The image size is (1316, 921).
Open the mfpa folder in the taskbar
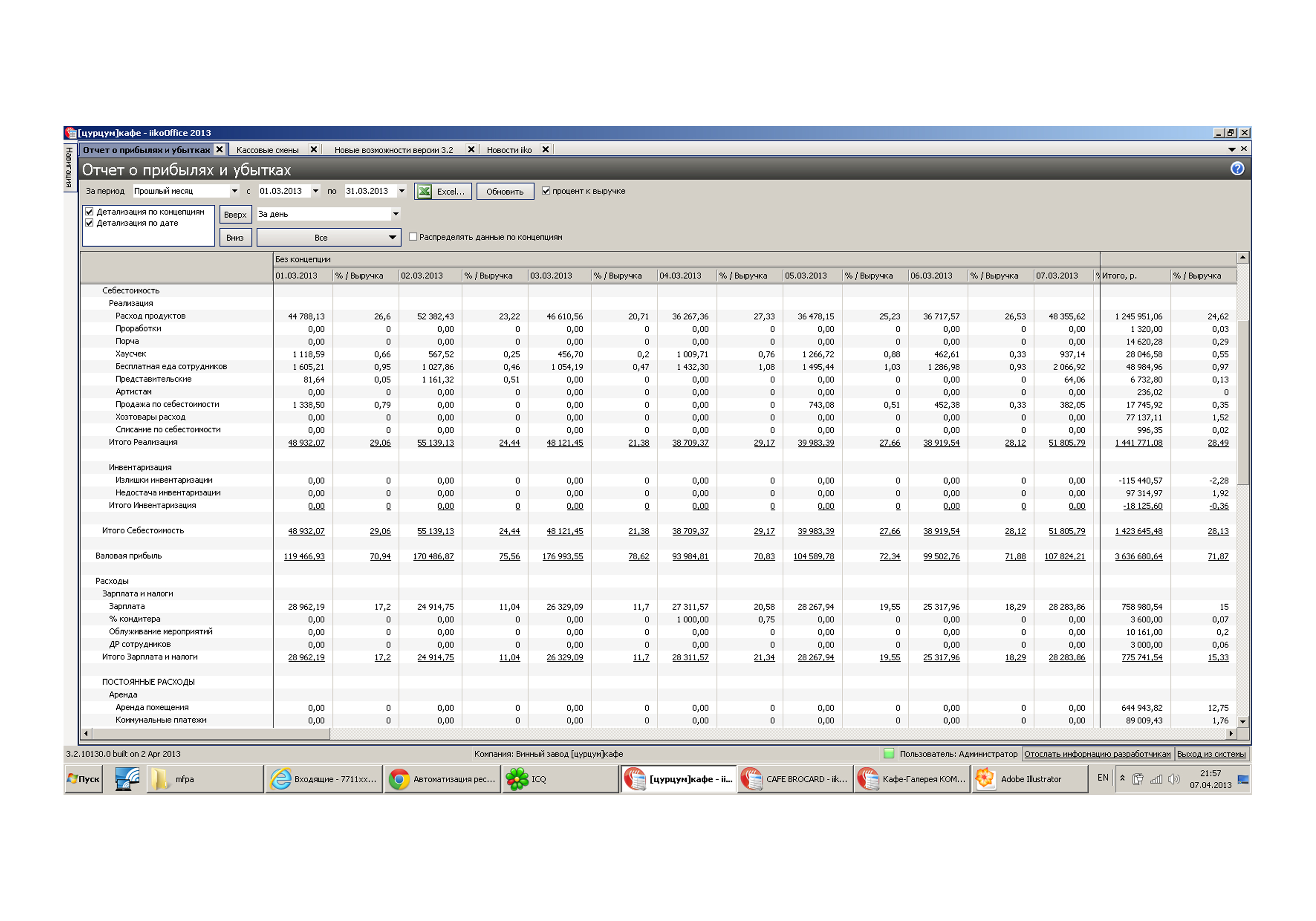coord(205,780)
